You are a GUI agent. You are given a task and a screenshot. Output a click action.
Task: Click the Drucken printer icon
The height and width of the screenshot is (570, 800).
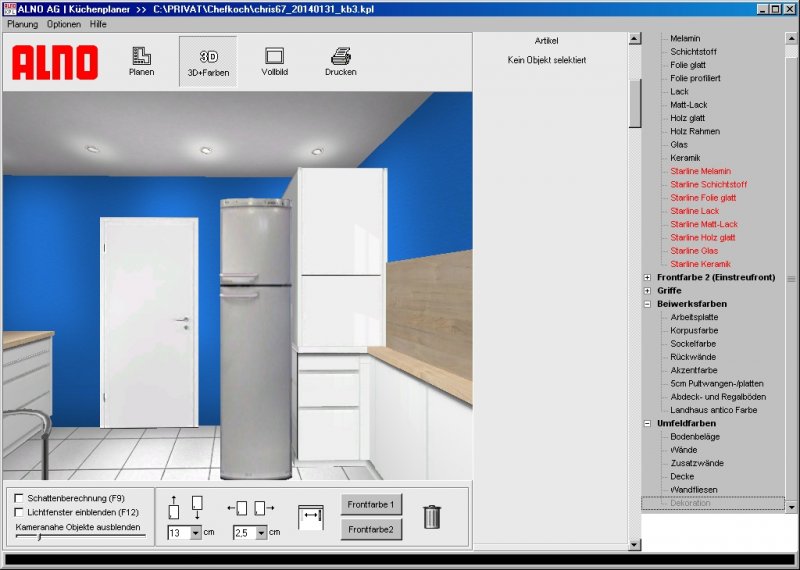click(340, 62)
